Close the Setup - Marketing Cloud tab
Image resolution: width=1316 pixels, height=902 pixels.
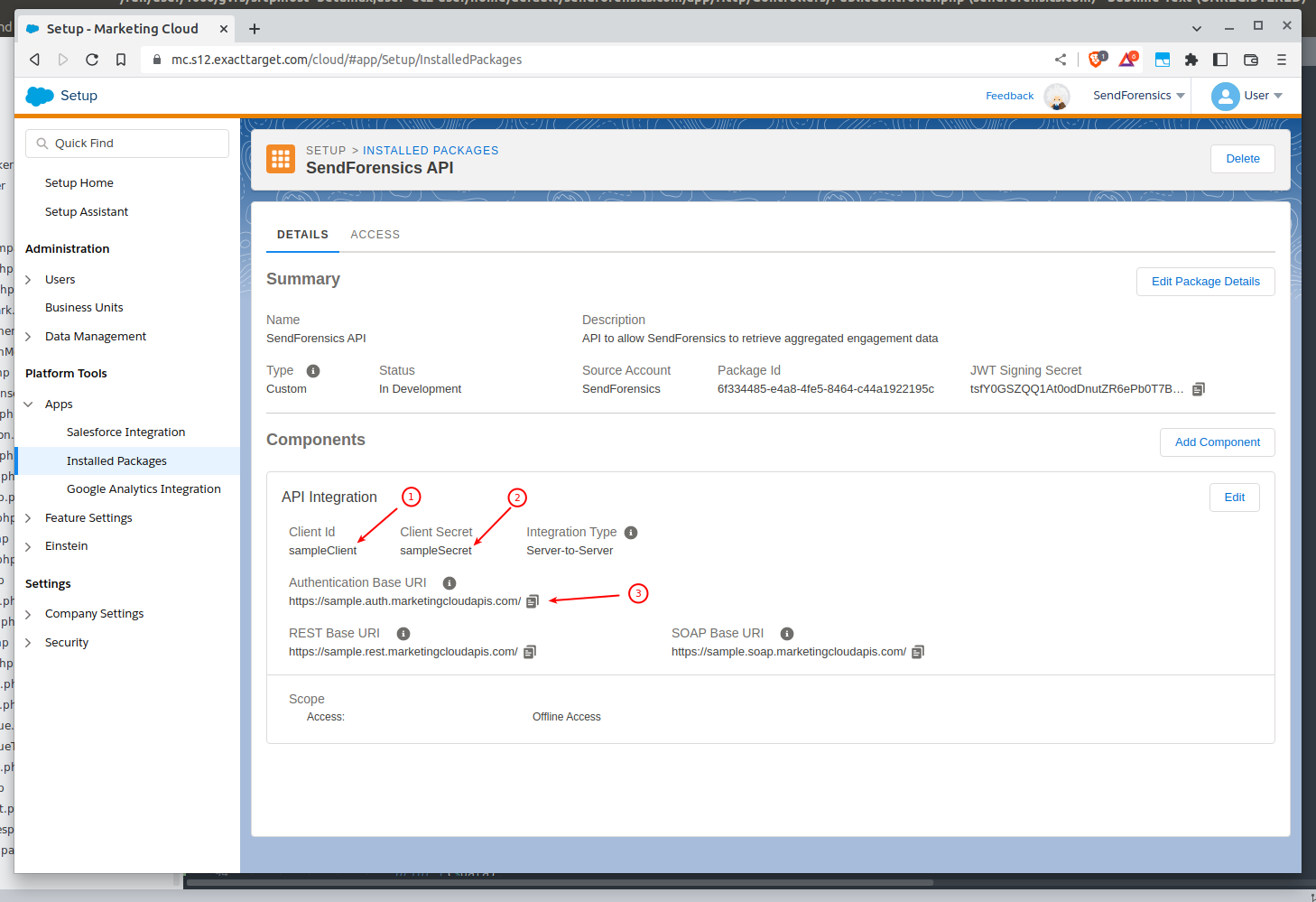click(x=224, y=29)
